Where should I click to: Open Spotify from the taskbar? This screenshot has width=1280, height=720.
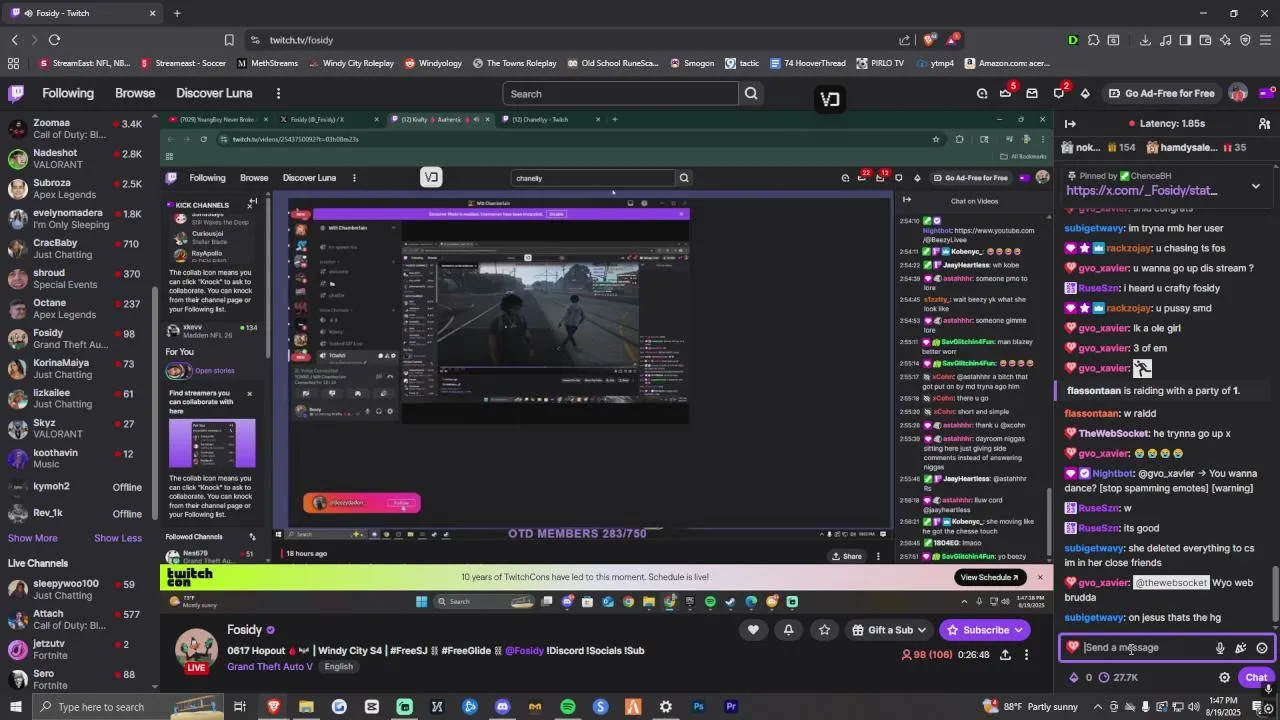tap(567, 707)
